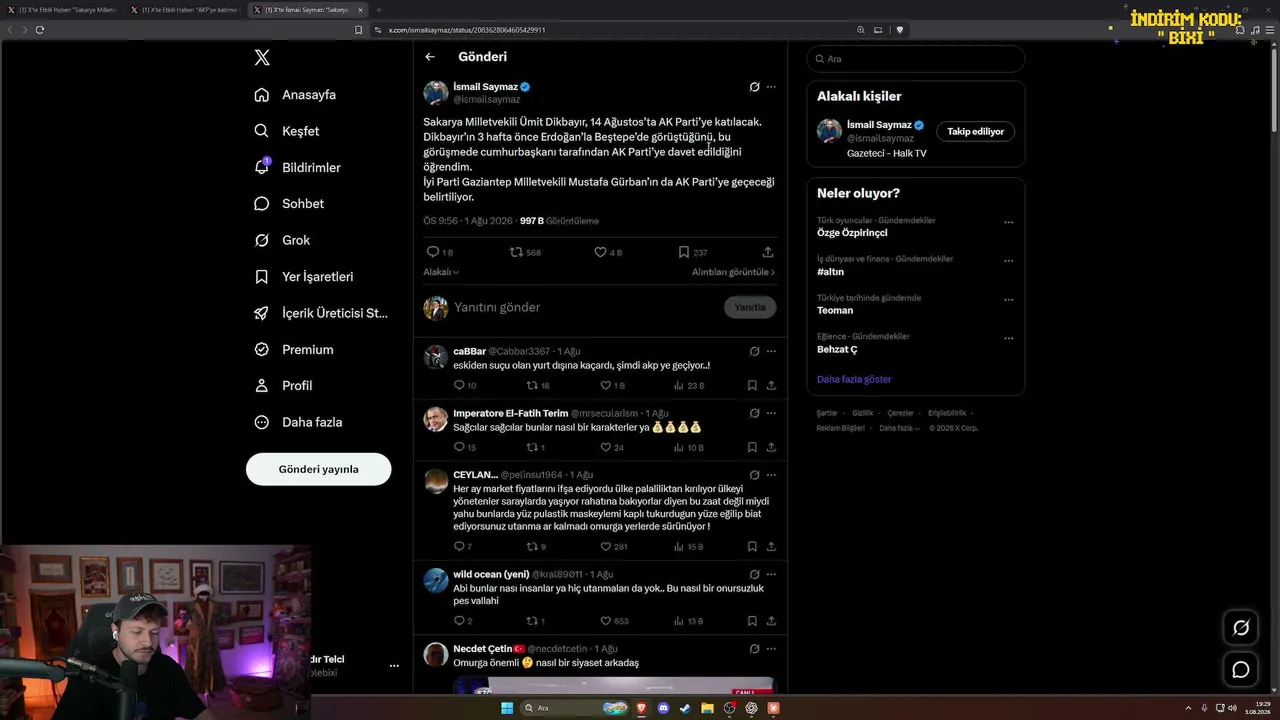Reload the page in the browser

[x=39, y=30]
